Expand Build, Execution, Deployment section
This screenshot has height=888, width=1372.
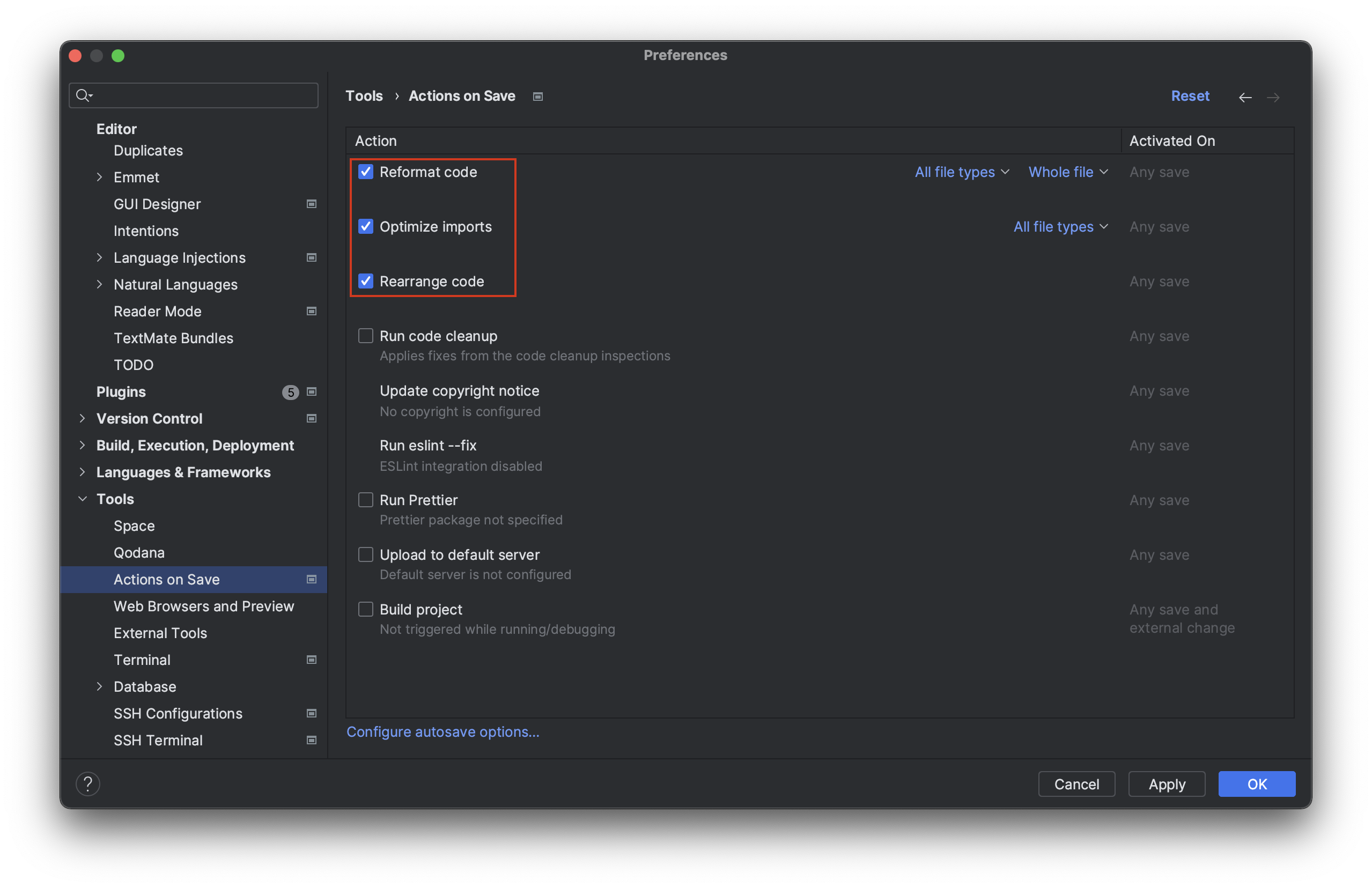tap(82, 445)
